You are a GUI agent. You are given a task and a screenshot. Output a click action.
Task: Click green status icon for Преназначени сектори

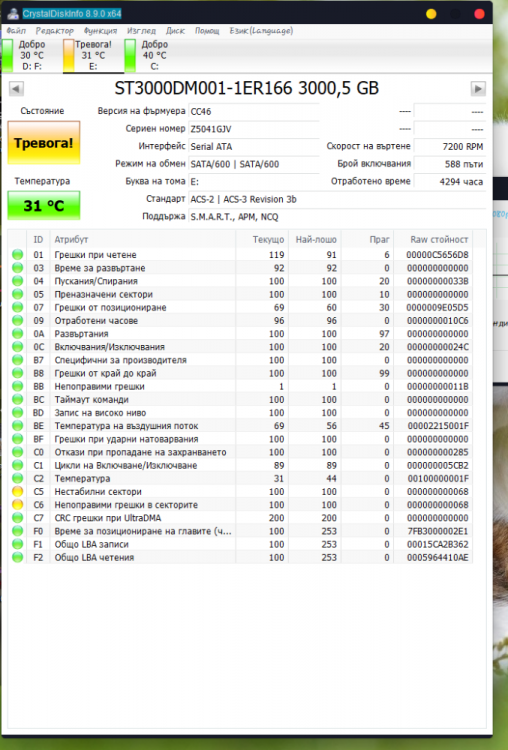[18, 294]
